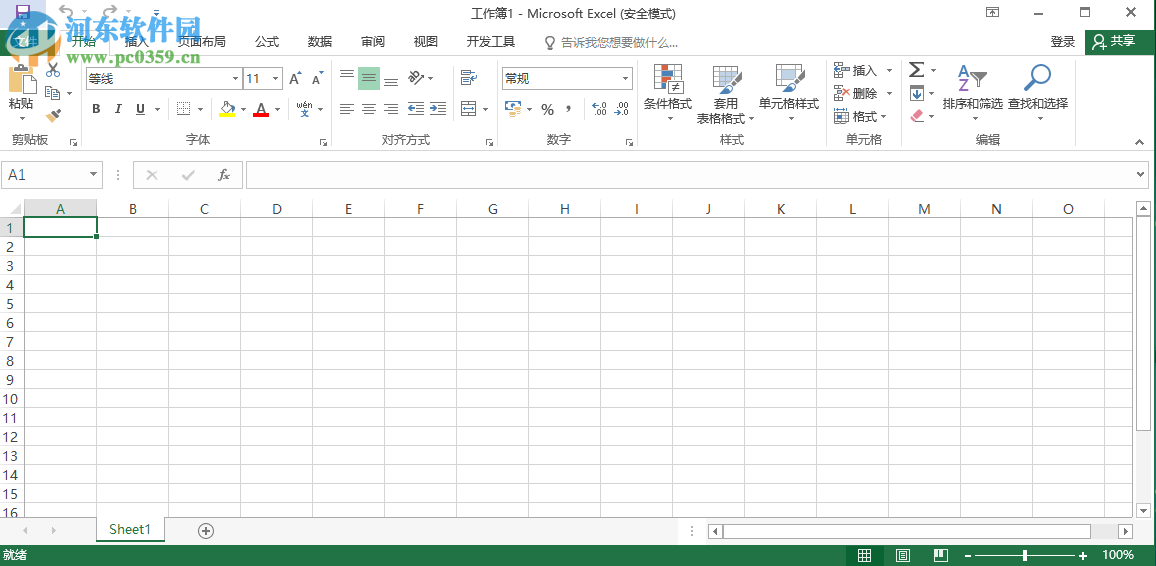Screen dimensions: 1156x566
Task: Apply fill color with paint bucket icon
Action: 228,109
